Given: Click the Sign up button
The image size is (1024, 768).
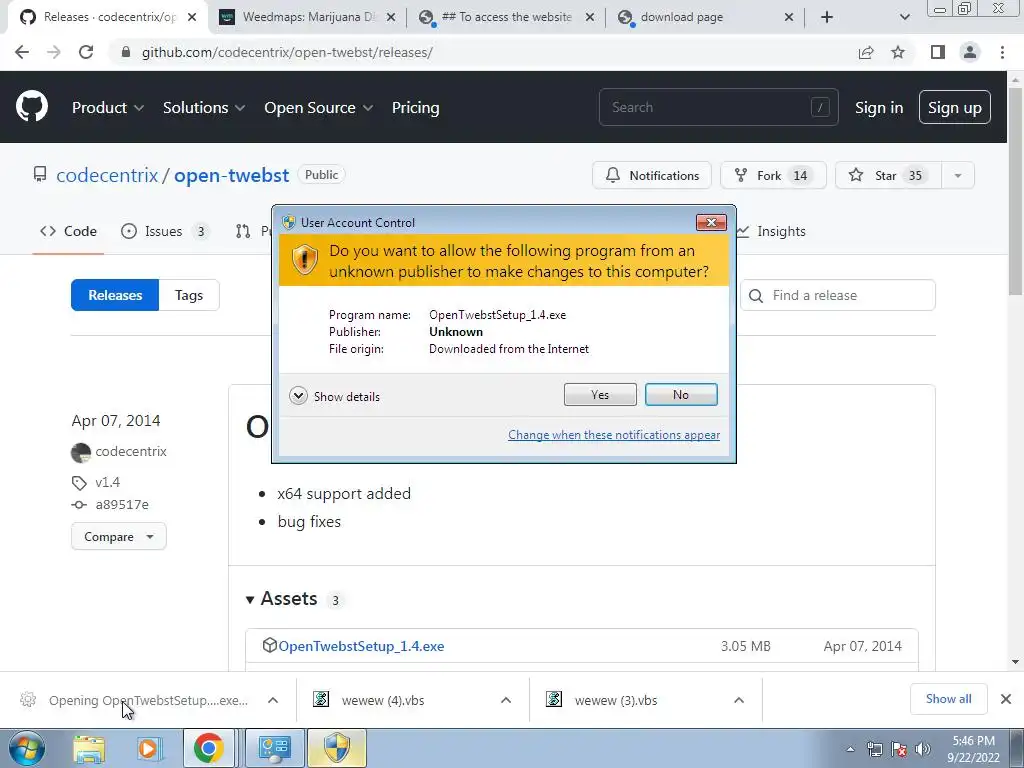Looking at the screenshot, I should (955, 107).
